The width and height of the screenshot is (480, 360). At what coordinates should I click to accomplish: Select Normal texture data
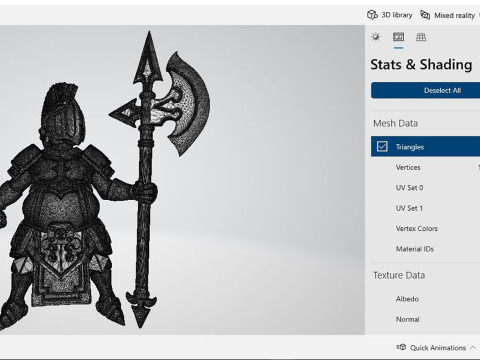[407, 319]
